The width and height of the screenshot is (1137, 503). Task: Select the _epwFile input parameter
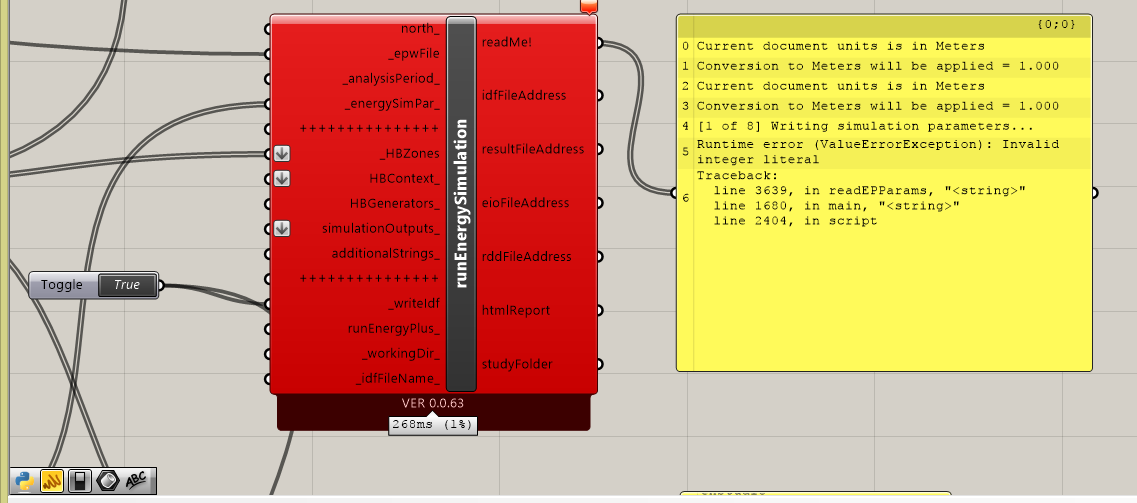coord(413,53)
